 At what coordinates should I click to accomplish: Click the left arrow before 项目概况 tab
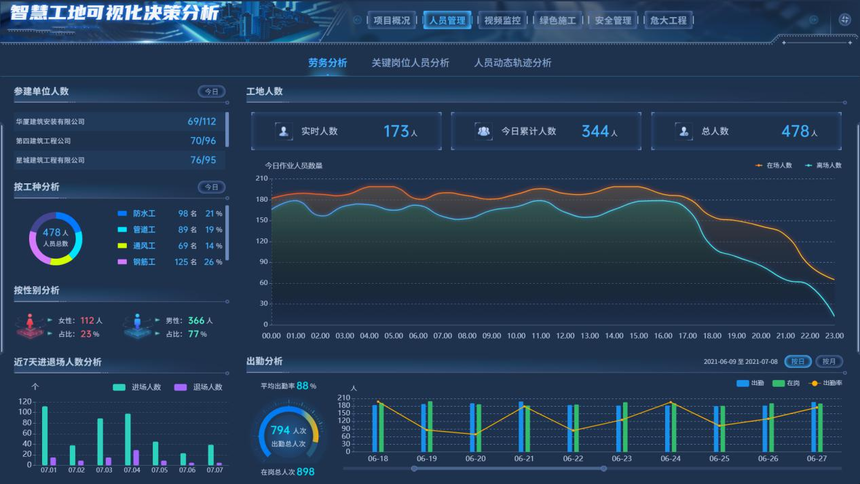pyautogui.click(x=357, y=20)
